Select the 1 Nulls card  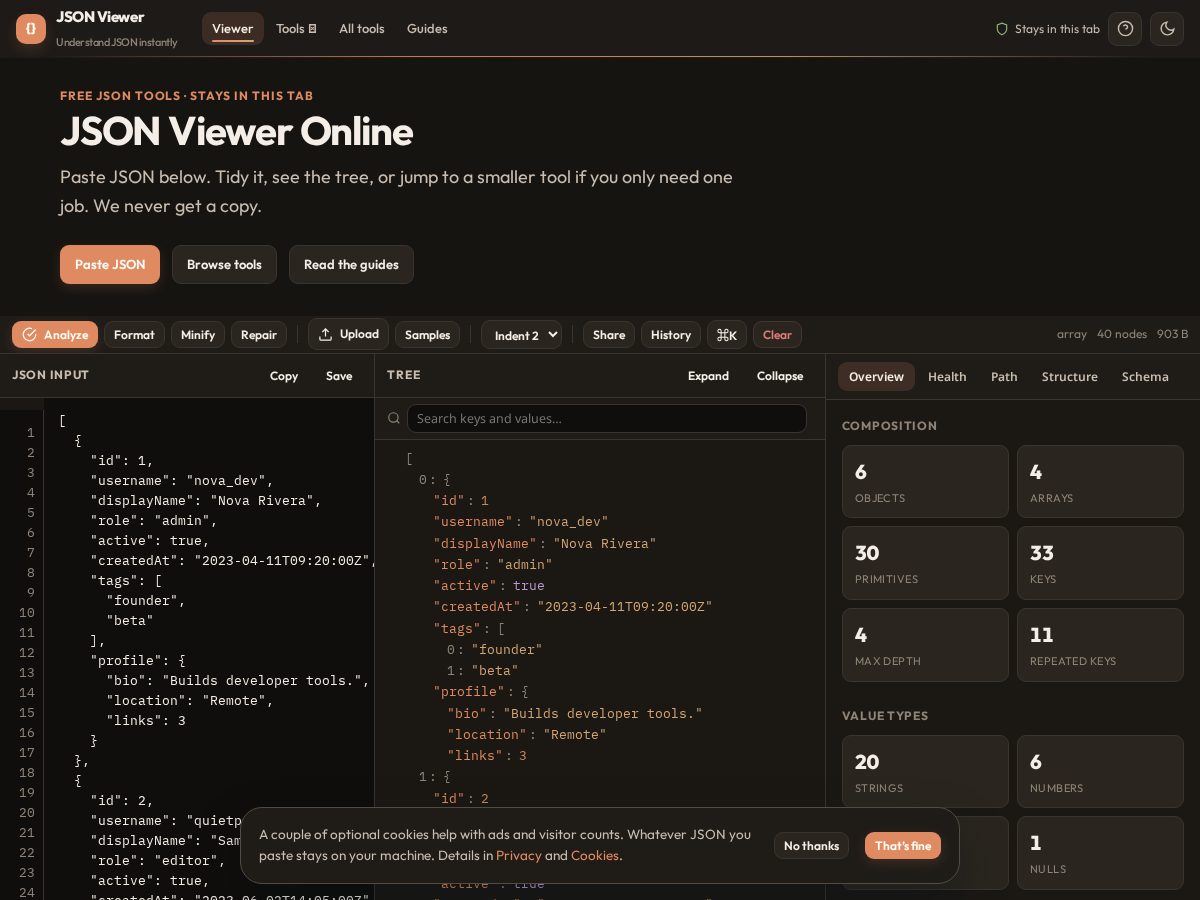1100,853
